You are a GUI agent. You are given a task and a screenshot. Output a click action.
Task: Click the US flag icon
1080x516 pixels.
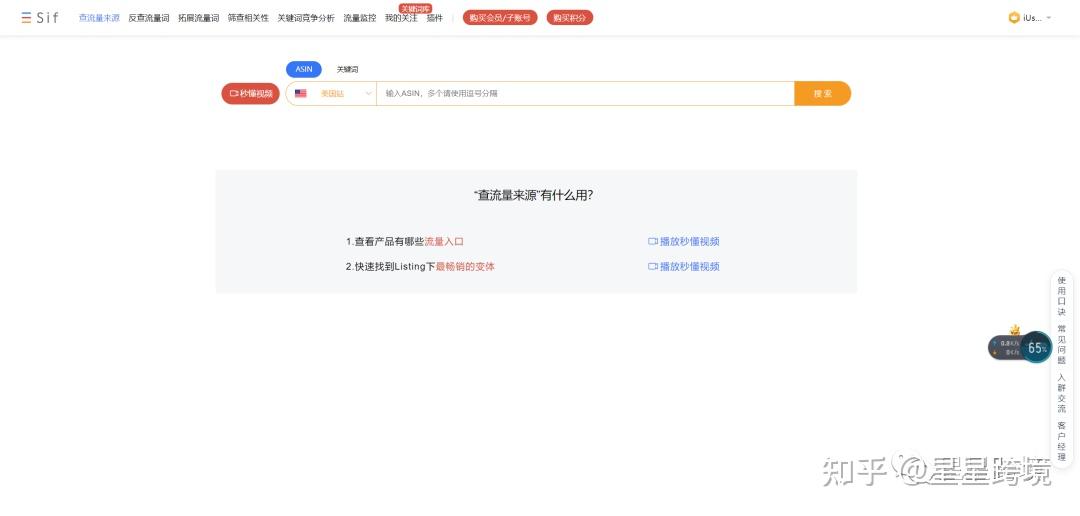click(x=300, y=94)
